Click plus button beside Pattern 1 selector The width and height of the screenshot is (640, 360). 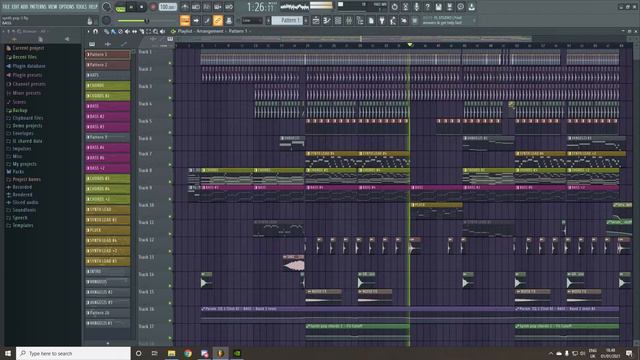tap(306, 20)
